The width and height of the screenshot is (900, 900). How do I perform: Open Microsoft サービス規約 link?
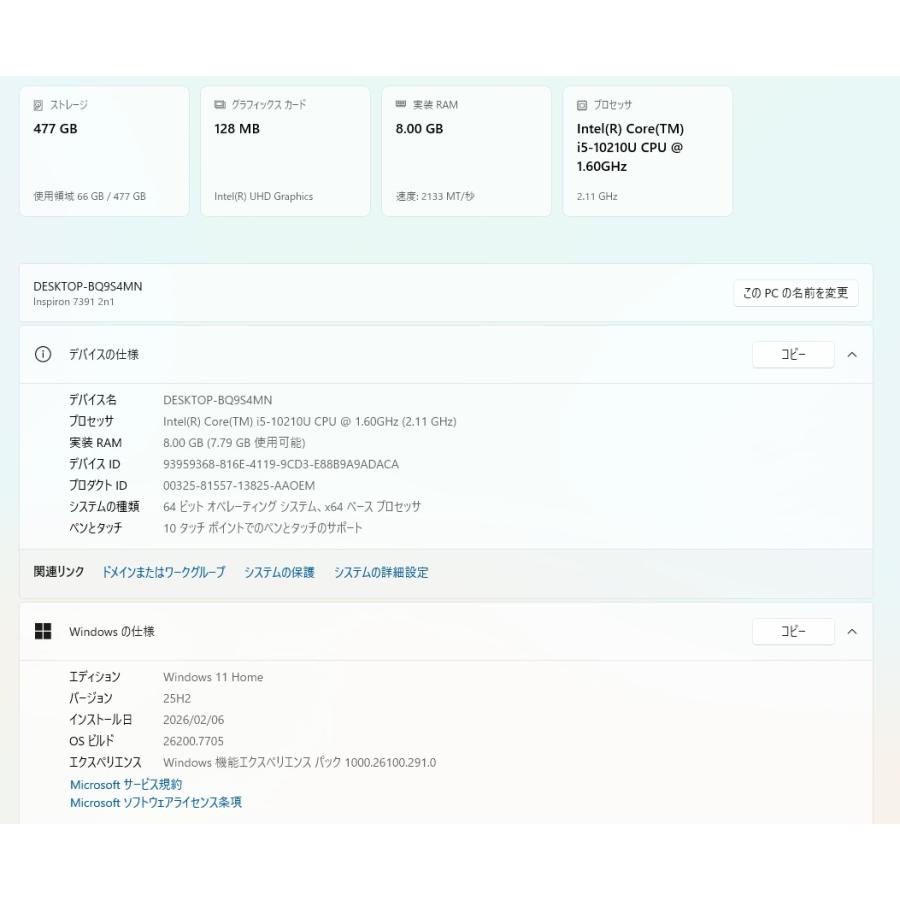(126, 784)
